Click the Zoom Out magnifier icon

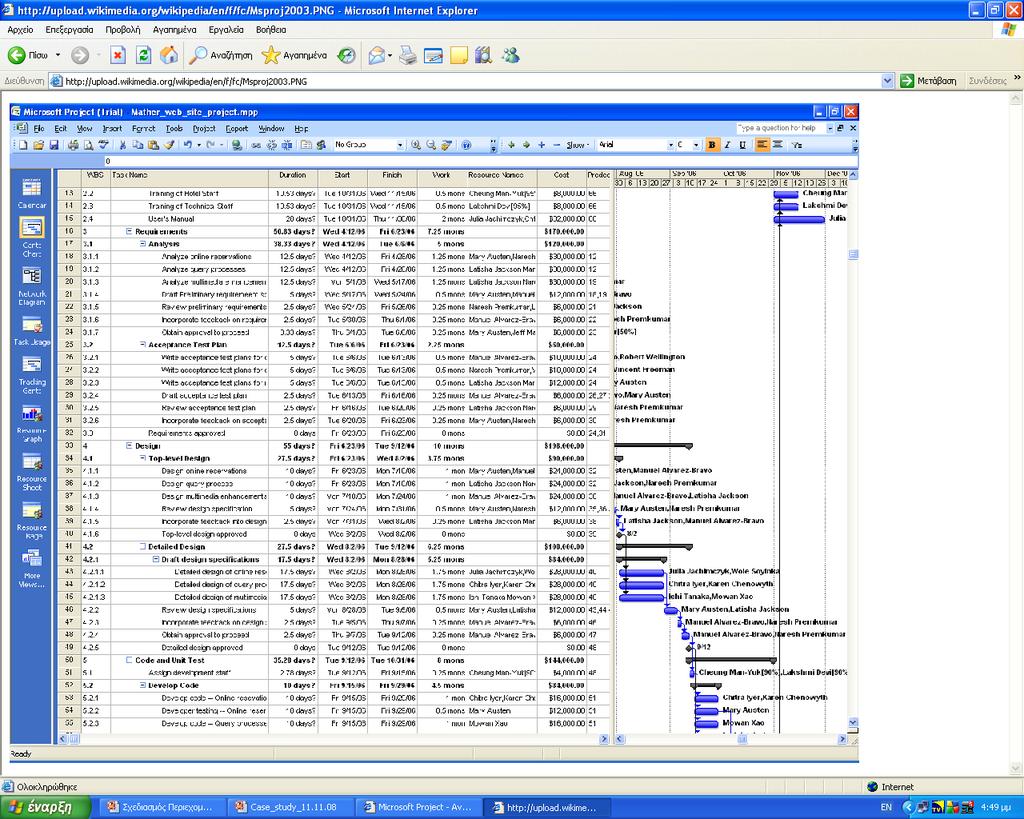point(431,145)
